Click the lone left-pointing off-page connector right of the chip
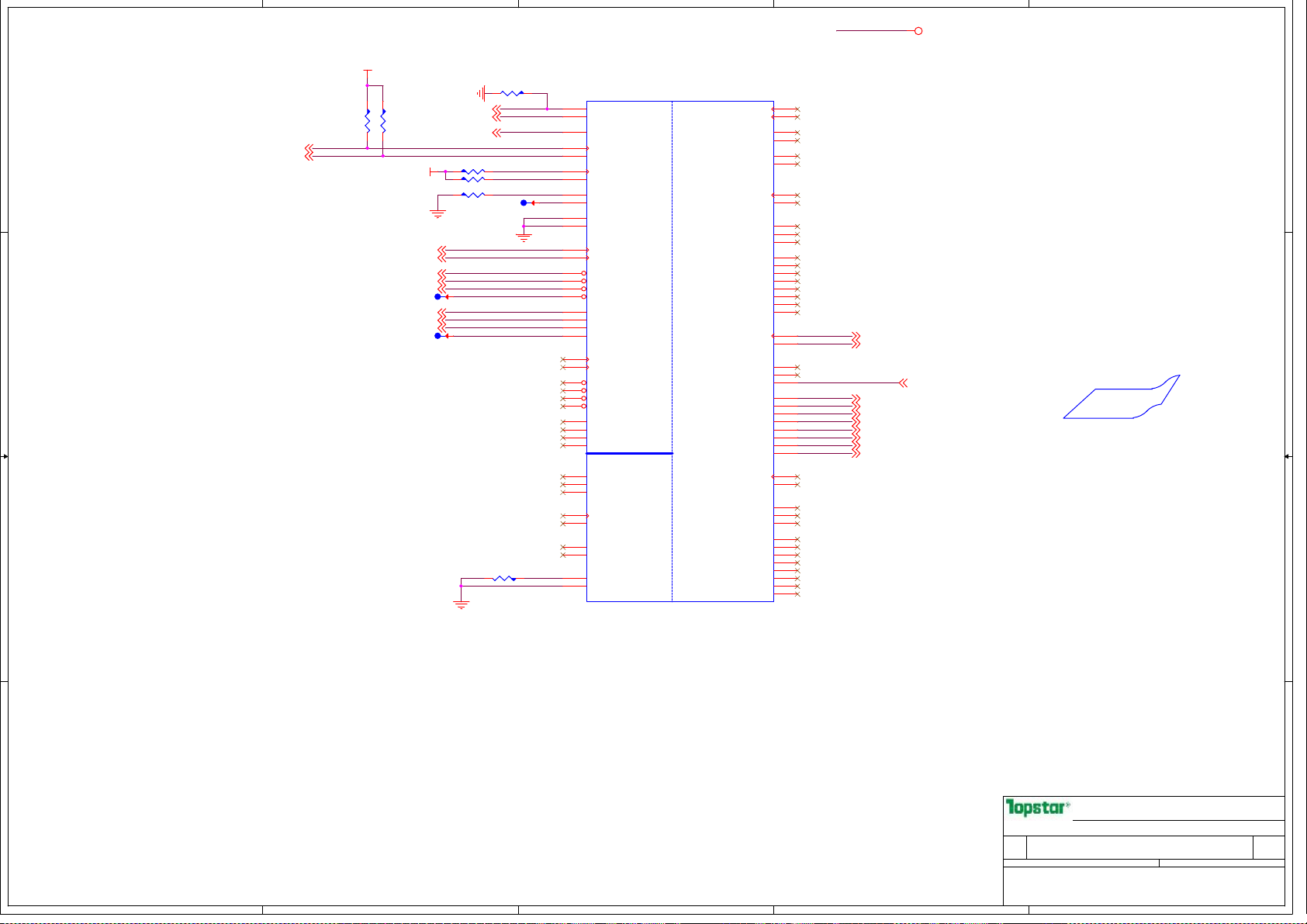Viewport: 1307px width, 924px height. tap(903, 382)
